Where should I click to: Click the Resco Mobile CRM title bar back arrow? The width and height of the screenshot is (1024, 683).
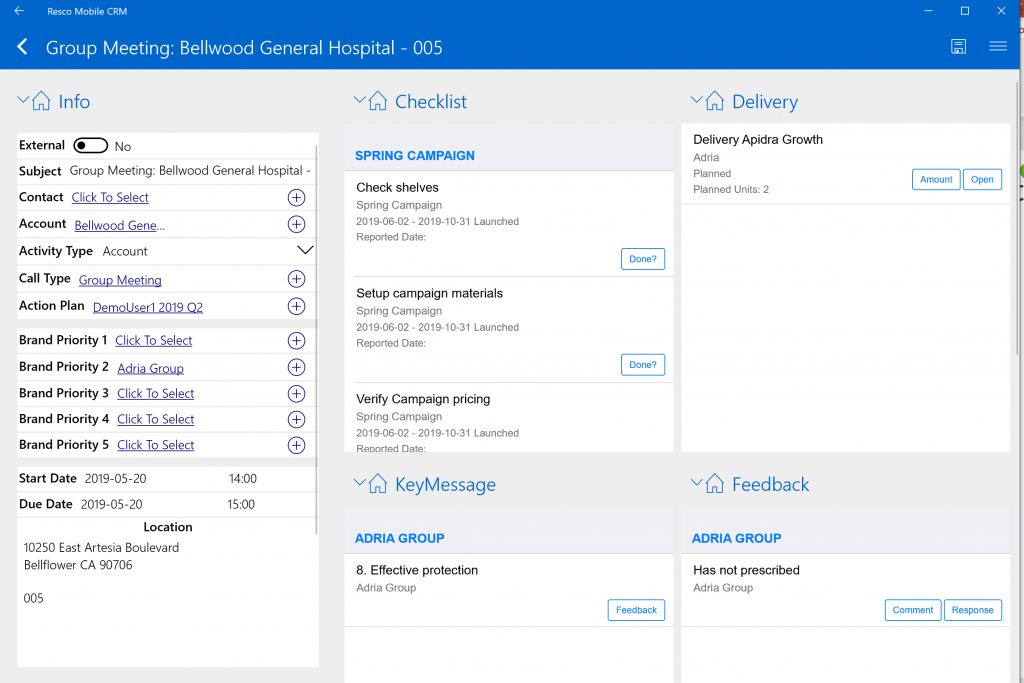pyautogui.click(x=19, y=11)
